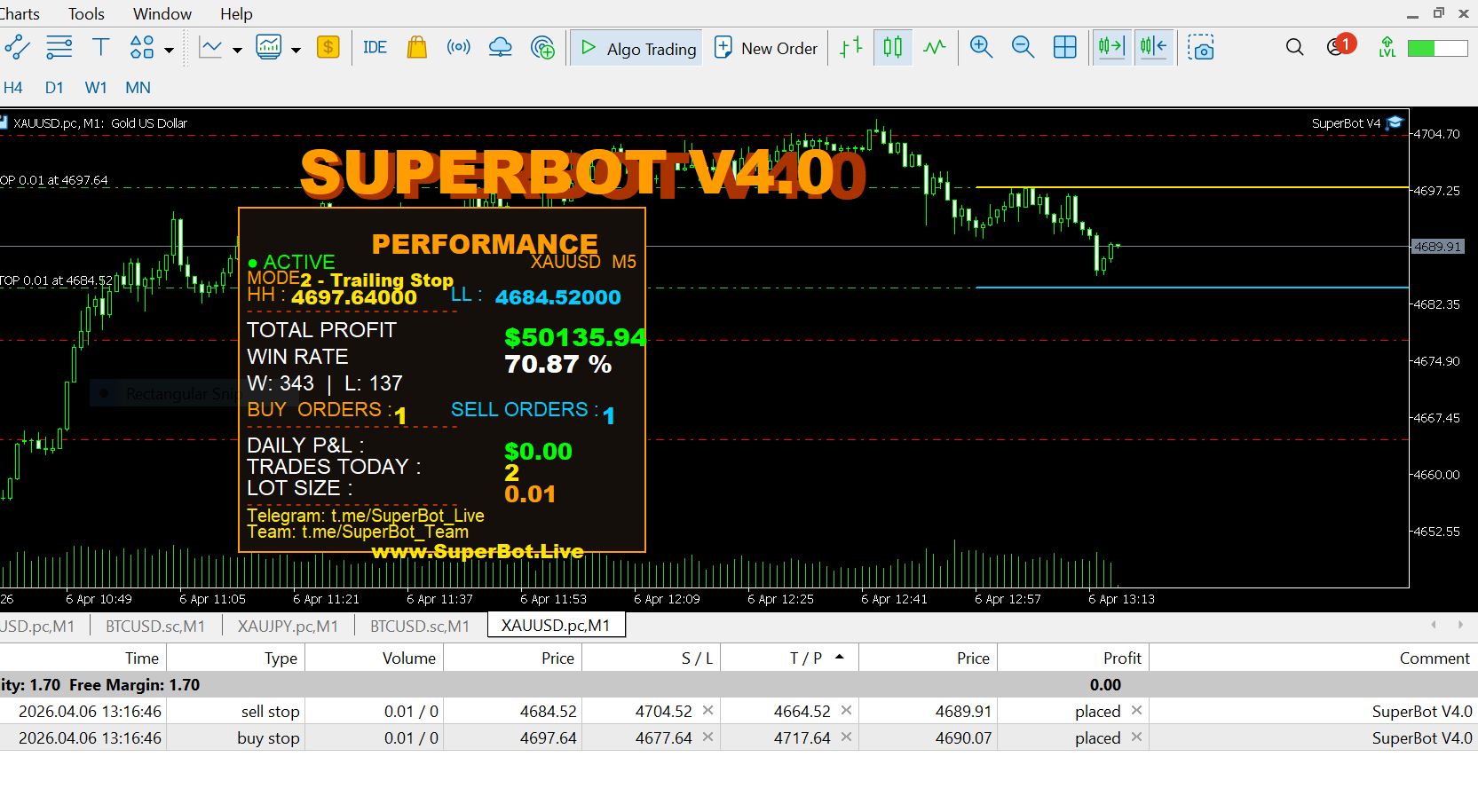Click the yellow dollar sign icon
This screenshot has width=1478, height=812.
(328, 48)
